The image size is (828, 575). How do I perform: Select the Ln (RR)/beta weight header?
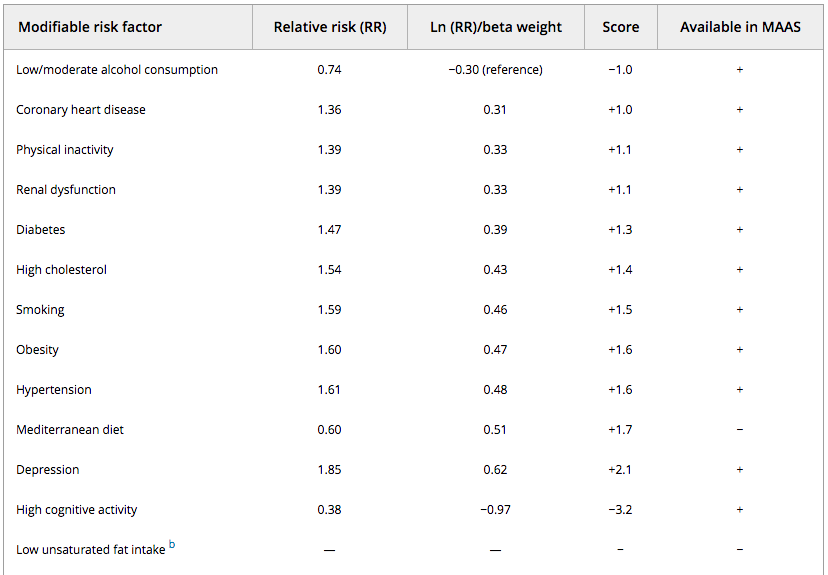(x=496, y=27)
